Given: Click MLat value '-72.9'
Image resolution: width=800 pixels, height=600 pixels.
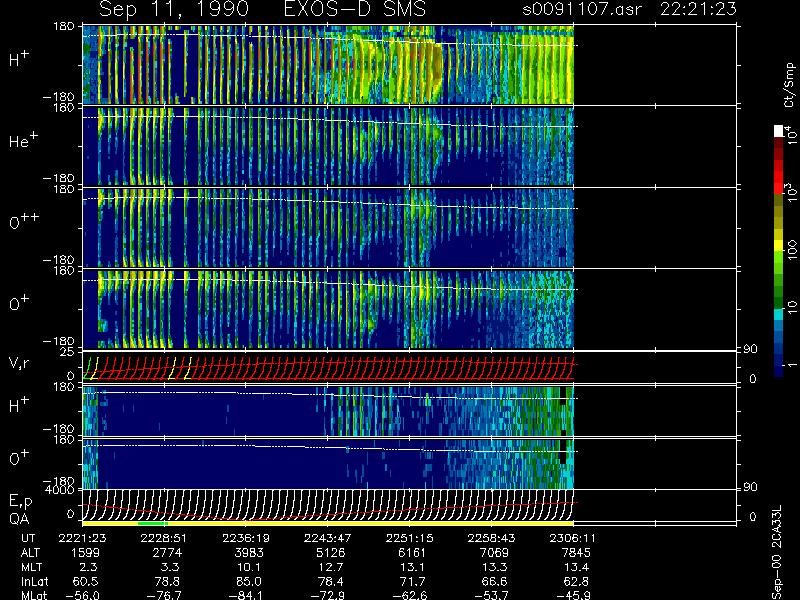Looking at the screenshot, I should (328, 595).
